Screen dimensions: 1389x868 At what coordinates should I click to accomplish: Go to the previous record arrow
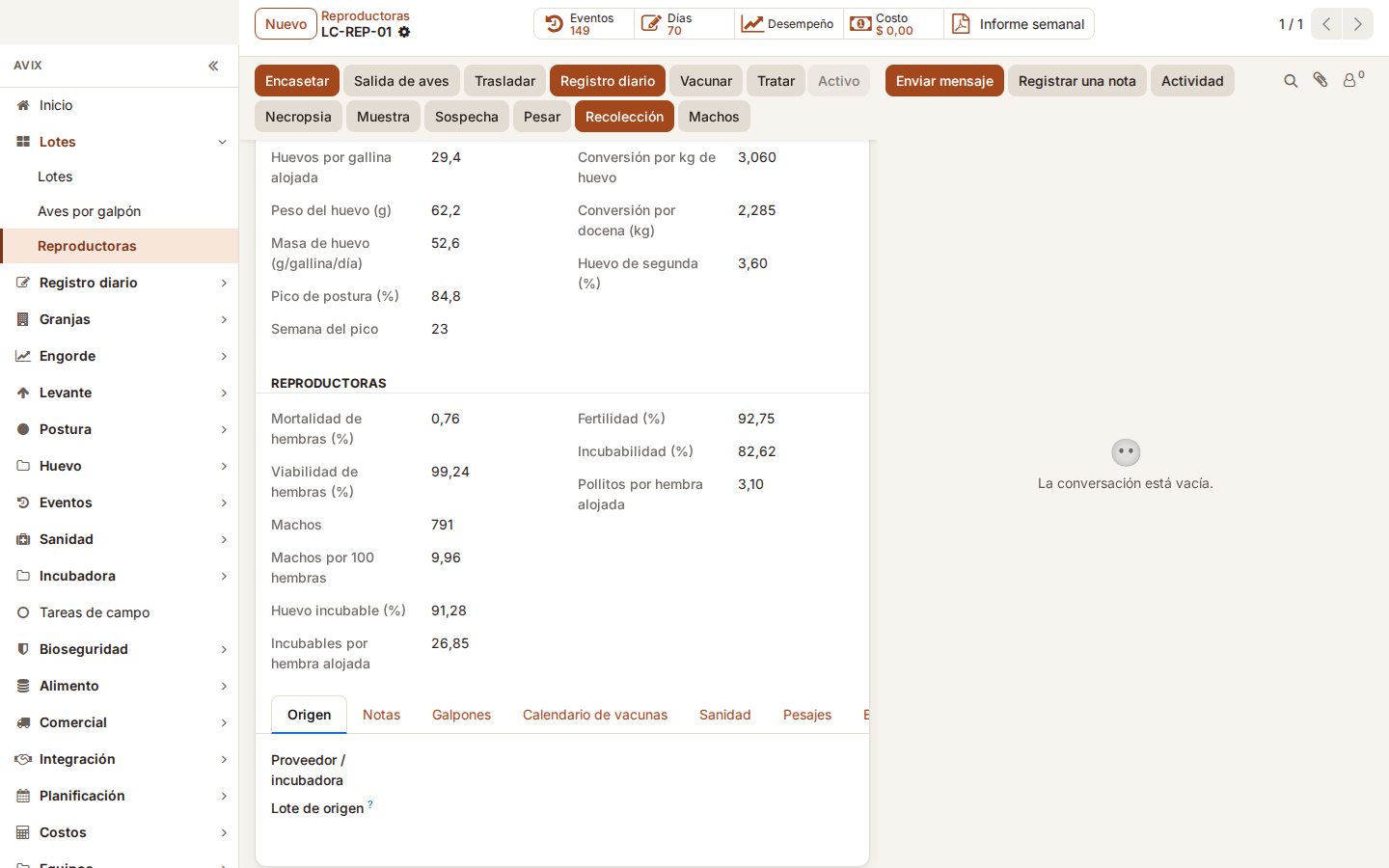[x=1326, y=24]
